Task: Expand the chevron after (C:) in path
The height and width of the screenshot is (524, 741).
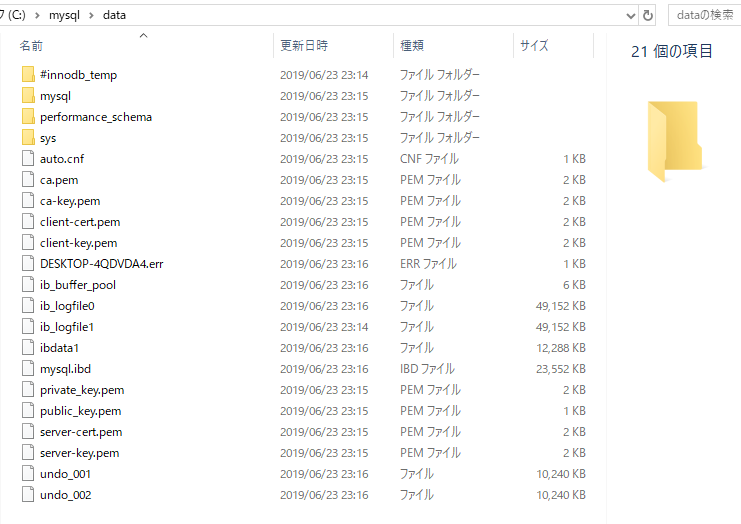Action: coord(37,16)
